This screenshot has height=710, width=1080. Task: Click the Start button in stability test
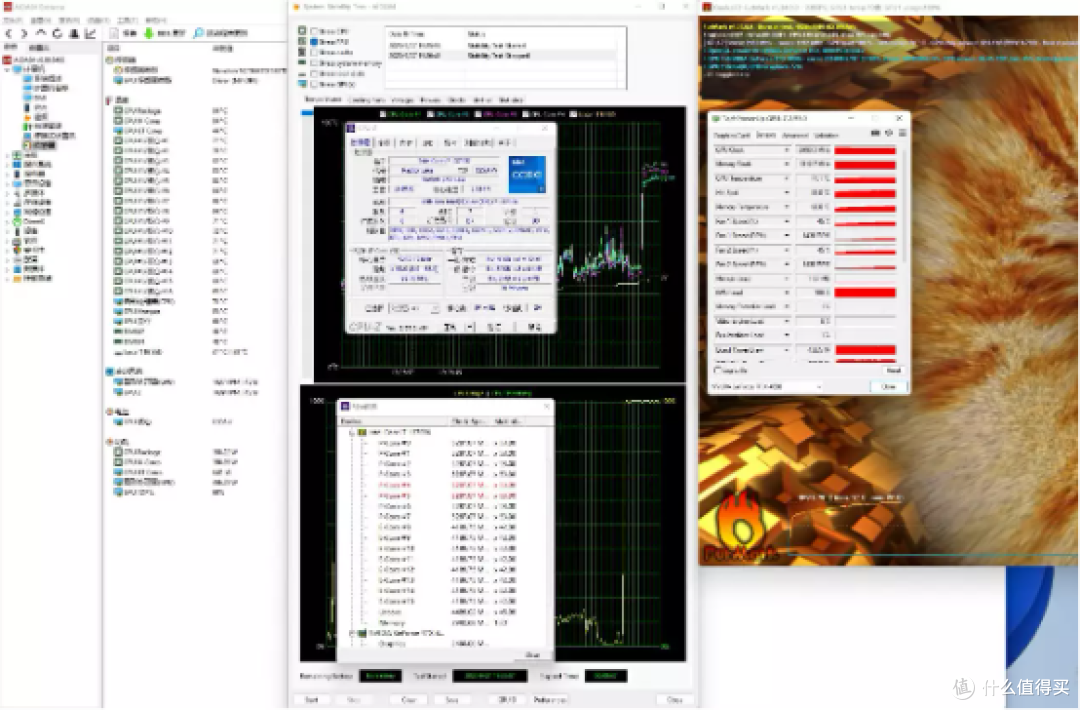coord(311,699)
